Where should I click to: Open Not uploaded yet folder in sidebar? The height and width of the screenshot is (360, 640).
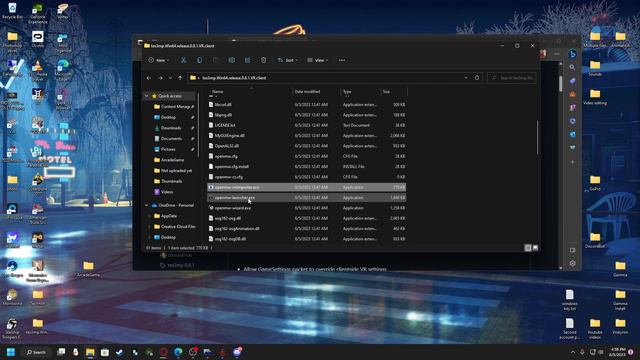(x=176, y=170)
